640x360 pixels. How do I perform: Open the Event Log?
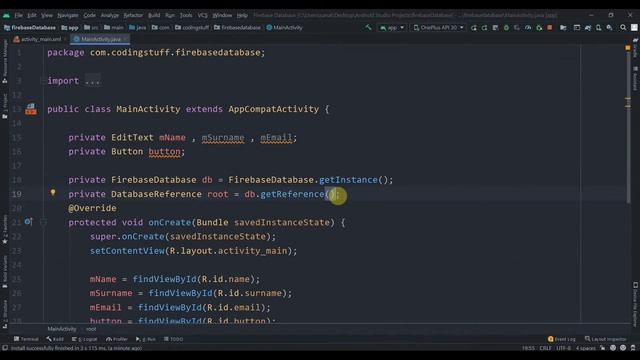tap(562, 339)
